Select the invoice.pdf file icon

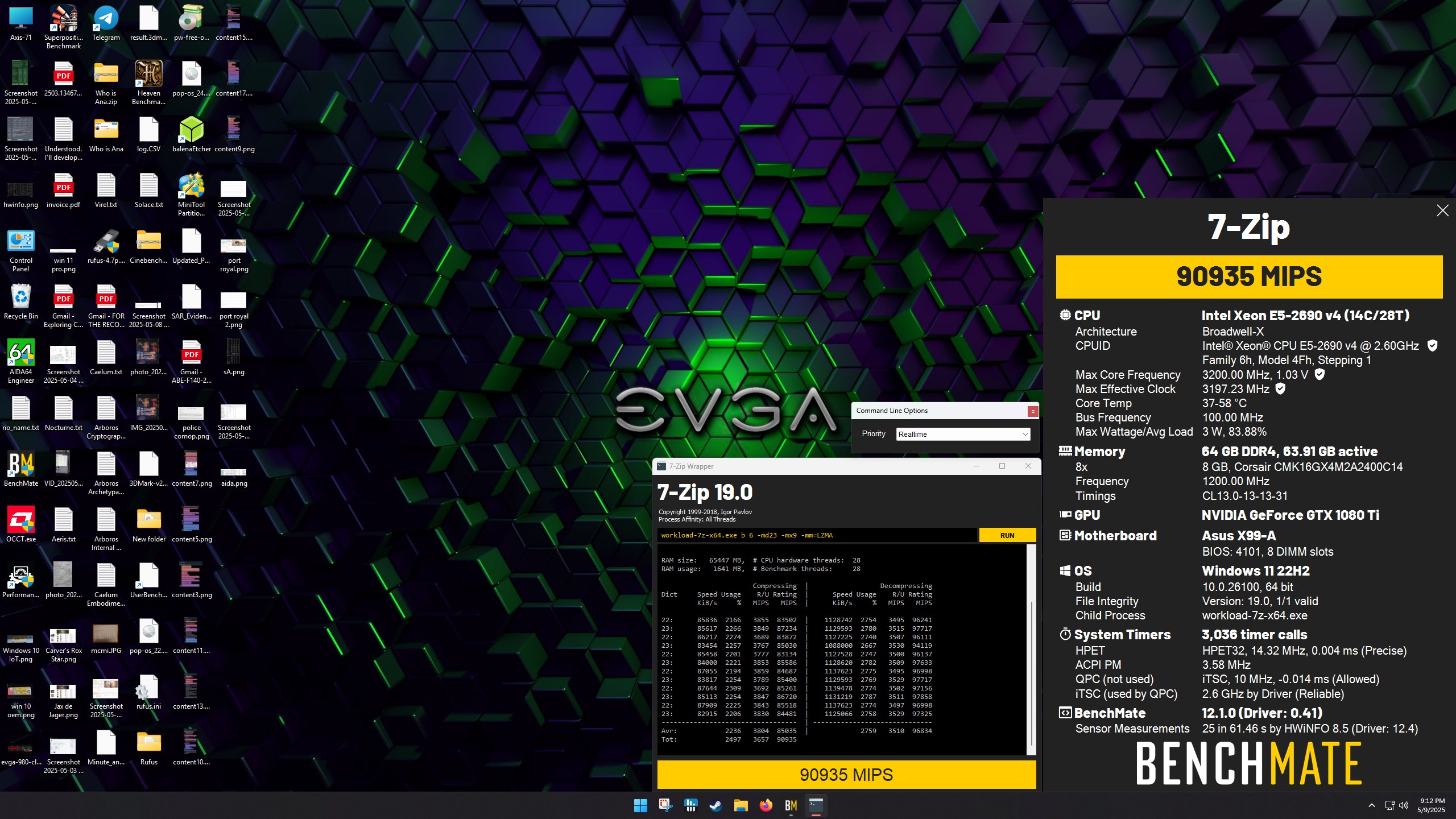(x=64, y=190)
